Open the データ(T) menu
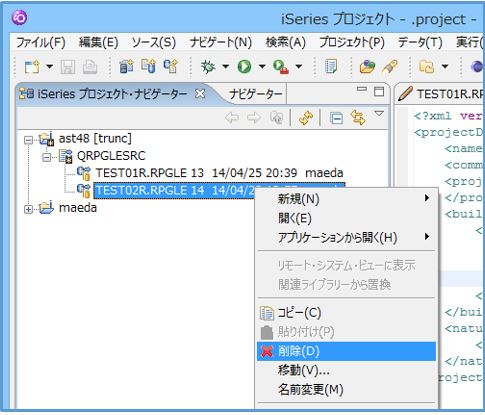Viewport: 485px width, 415px height. pyautogui.click(x=420, y=42)
